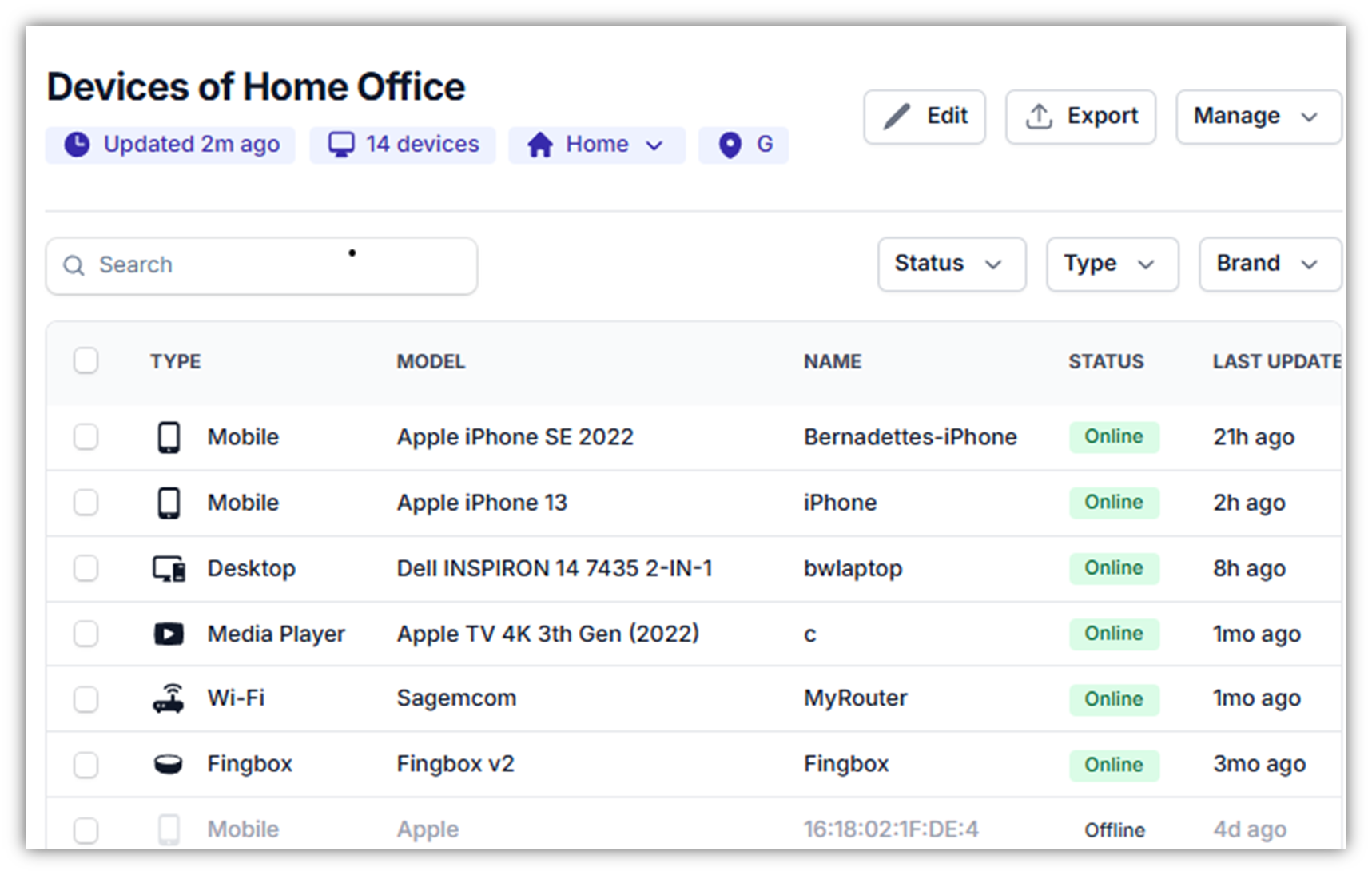Click the location pin icon
This screenshot has height=875, width=1372.
point(730,145)
